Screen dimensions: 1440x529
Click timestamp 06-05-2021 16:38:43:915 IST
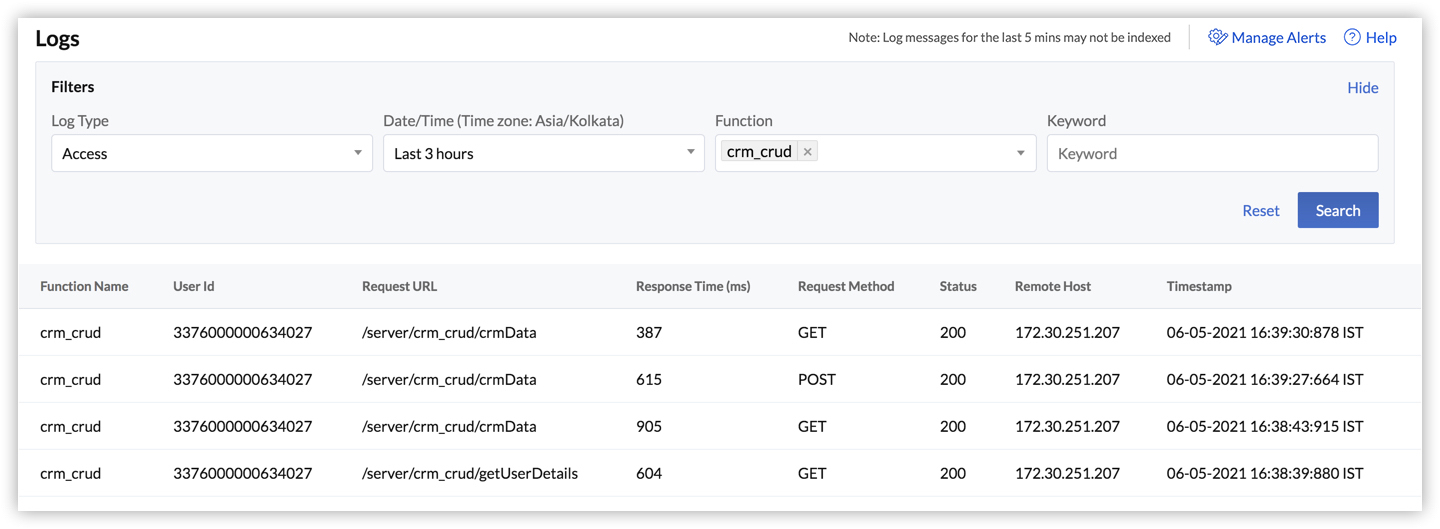click(1265, 426)
